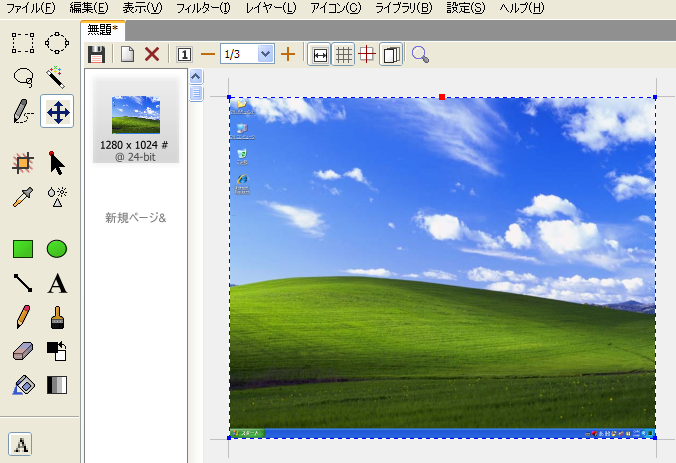This screenshot has width=676, height=463.
Task: Select the eraser tool
Action: pos(23,351)
